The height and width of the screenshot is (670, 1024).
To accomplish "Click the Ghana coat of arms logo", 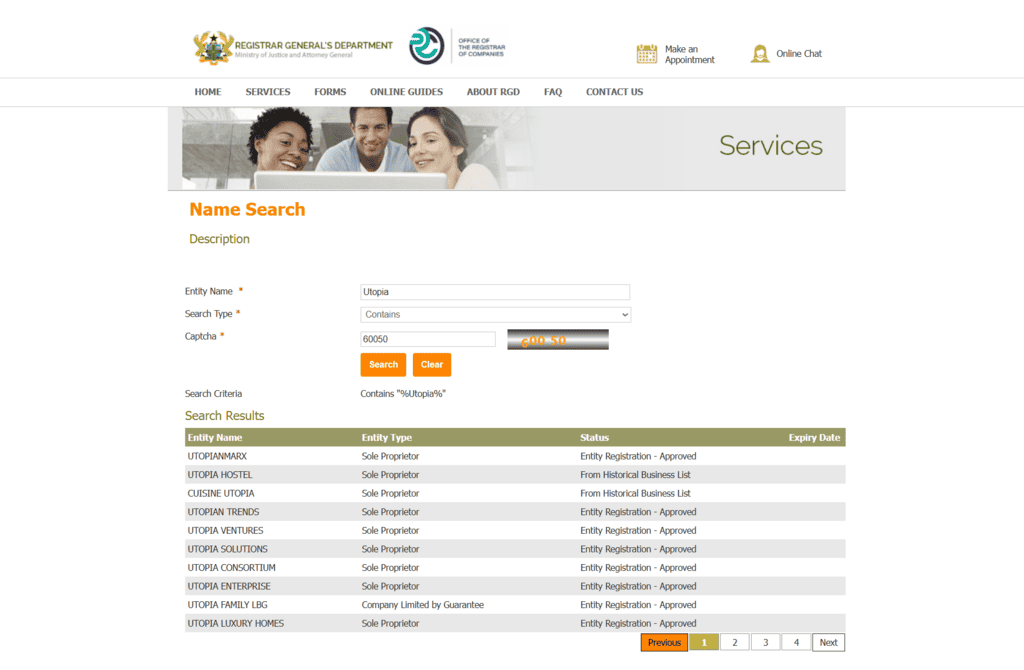I will (212, 47).
